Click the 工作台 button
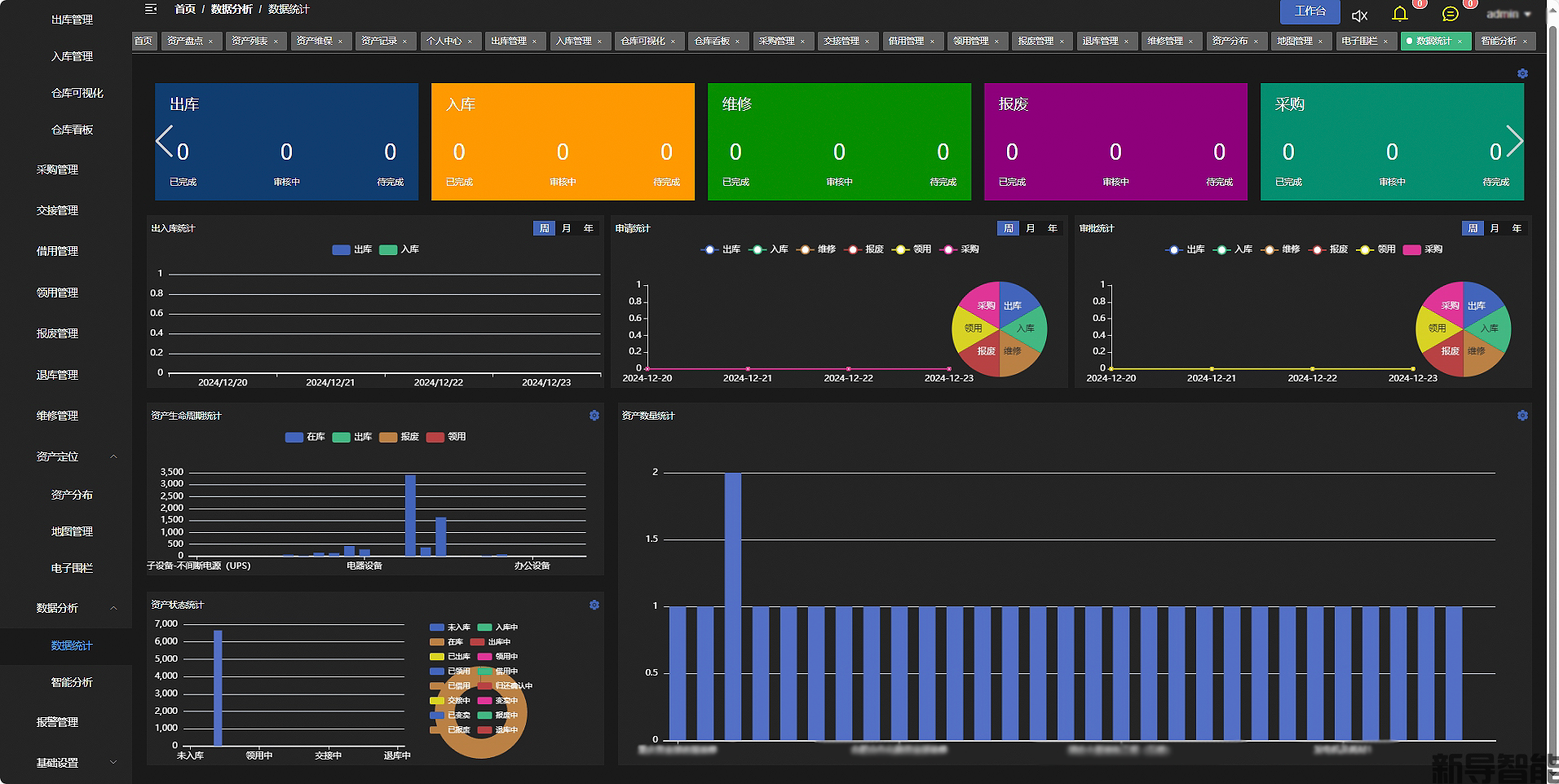Screen dimensions: 1559x784 [x=1309, y=11]
